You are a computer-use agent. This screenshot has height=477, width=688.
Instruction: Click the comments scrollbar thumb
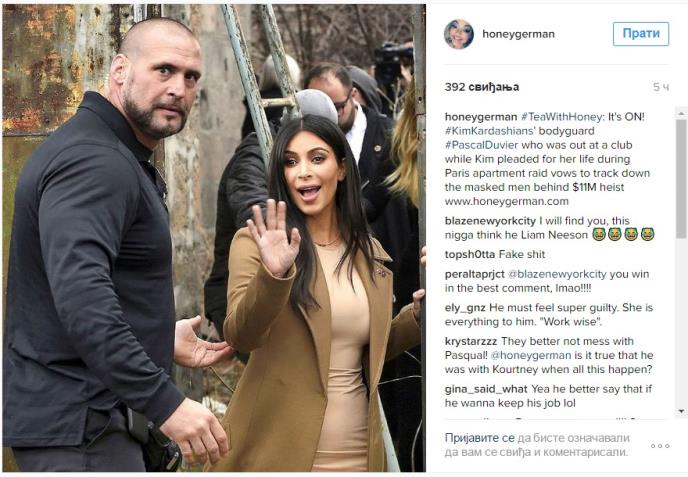tap(681, 179)
